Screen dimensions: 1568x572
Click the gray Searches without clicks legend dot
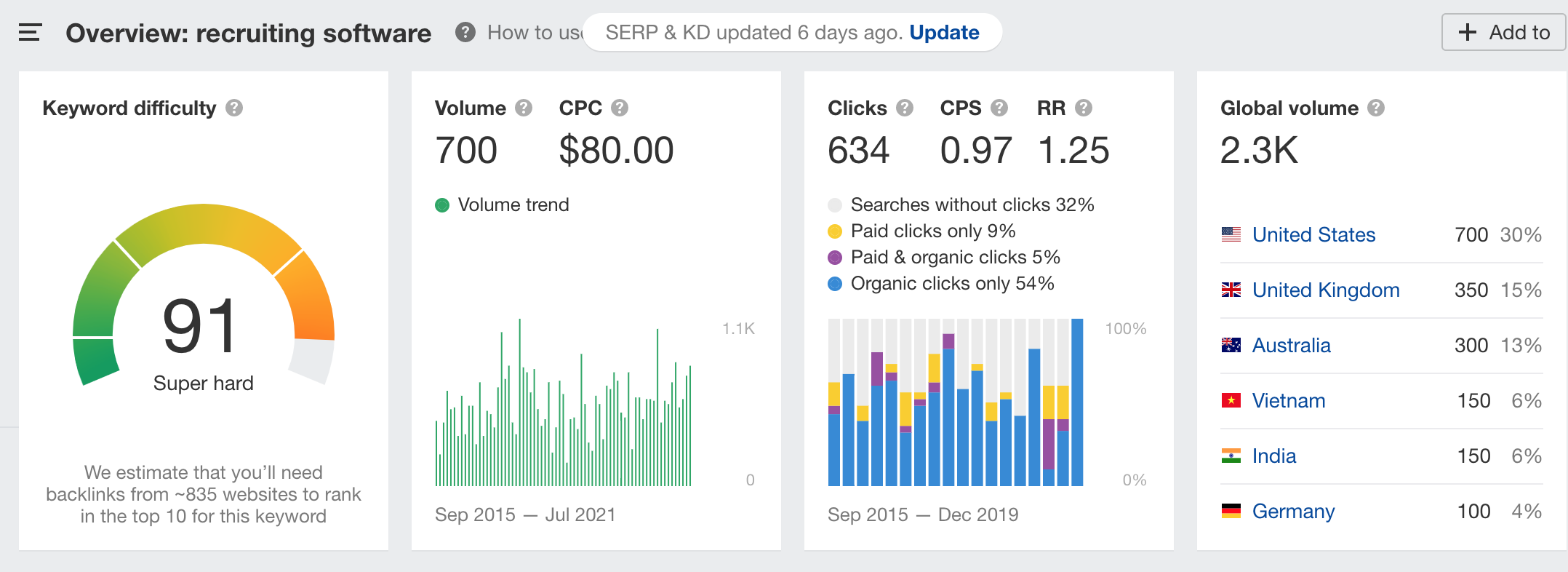pyautogui.click(x=835, y=205)
